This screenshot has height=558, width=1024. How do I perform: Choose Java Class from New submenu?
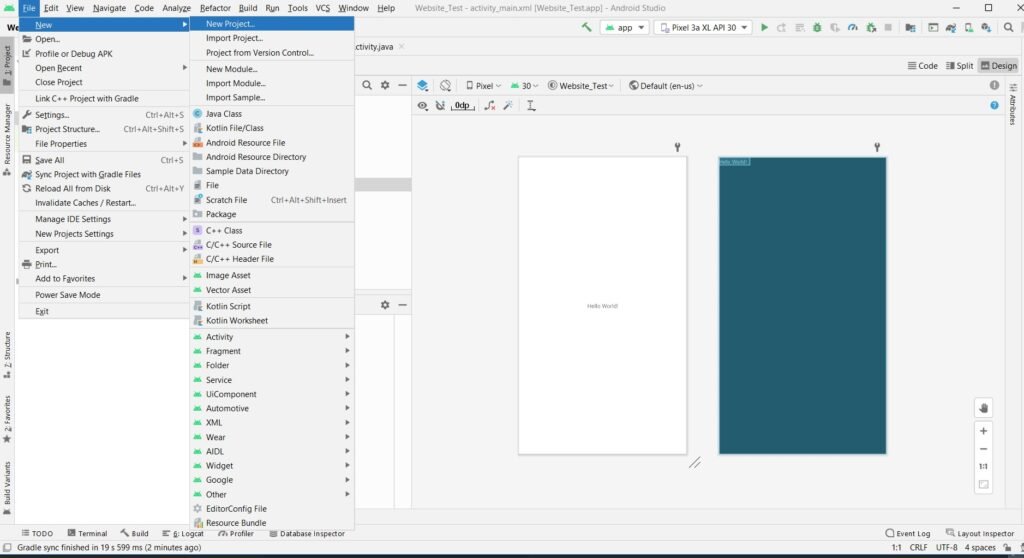click(272, 114)
